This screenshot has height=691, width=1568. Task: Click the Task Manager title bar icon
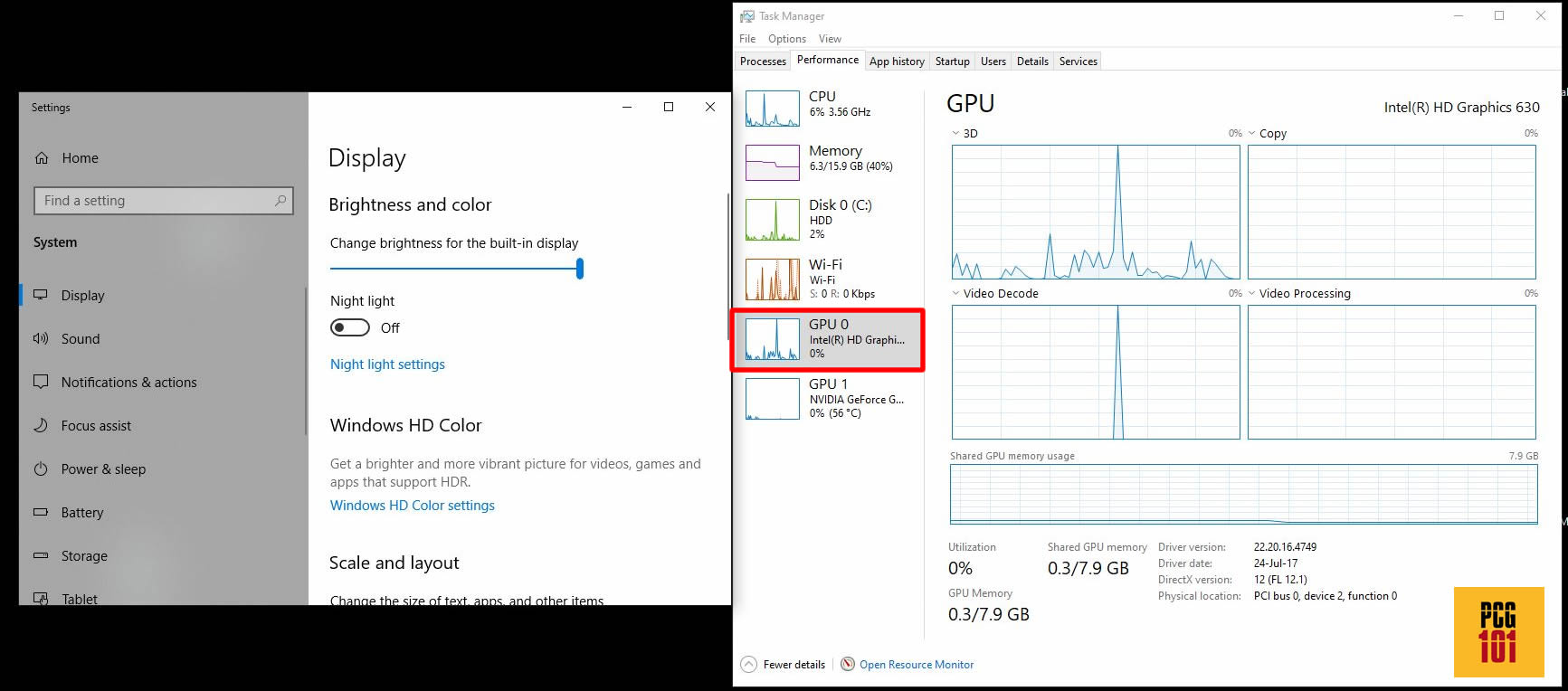coord(747,16)
